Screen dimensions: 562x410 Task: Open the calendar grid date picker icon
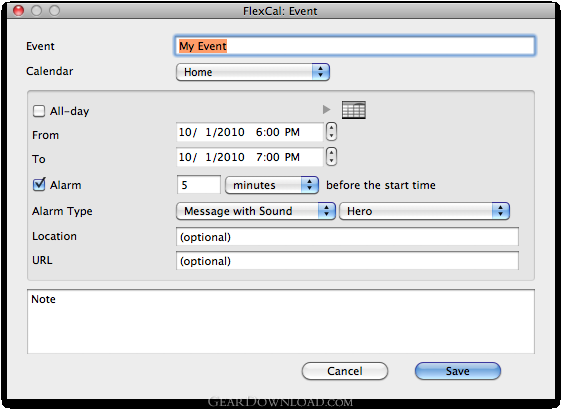354,110
